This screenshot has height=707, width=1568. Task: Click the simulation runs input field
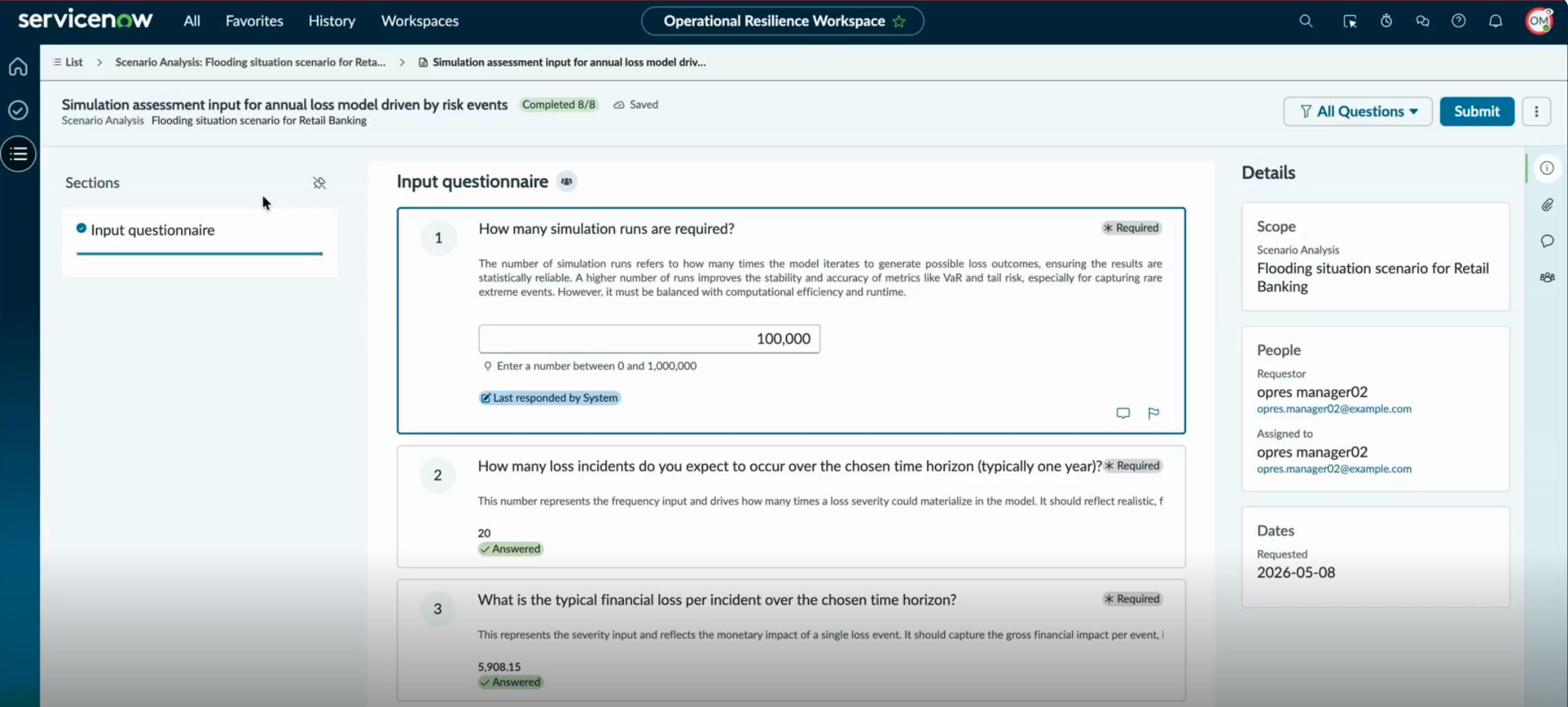[649, 338]
